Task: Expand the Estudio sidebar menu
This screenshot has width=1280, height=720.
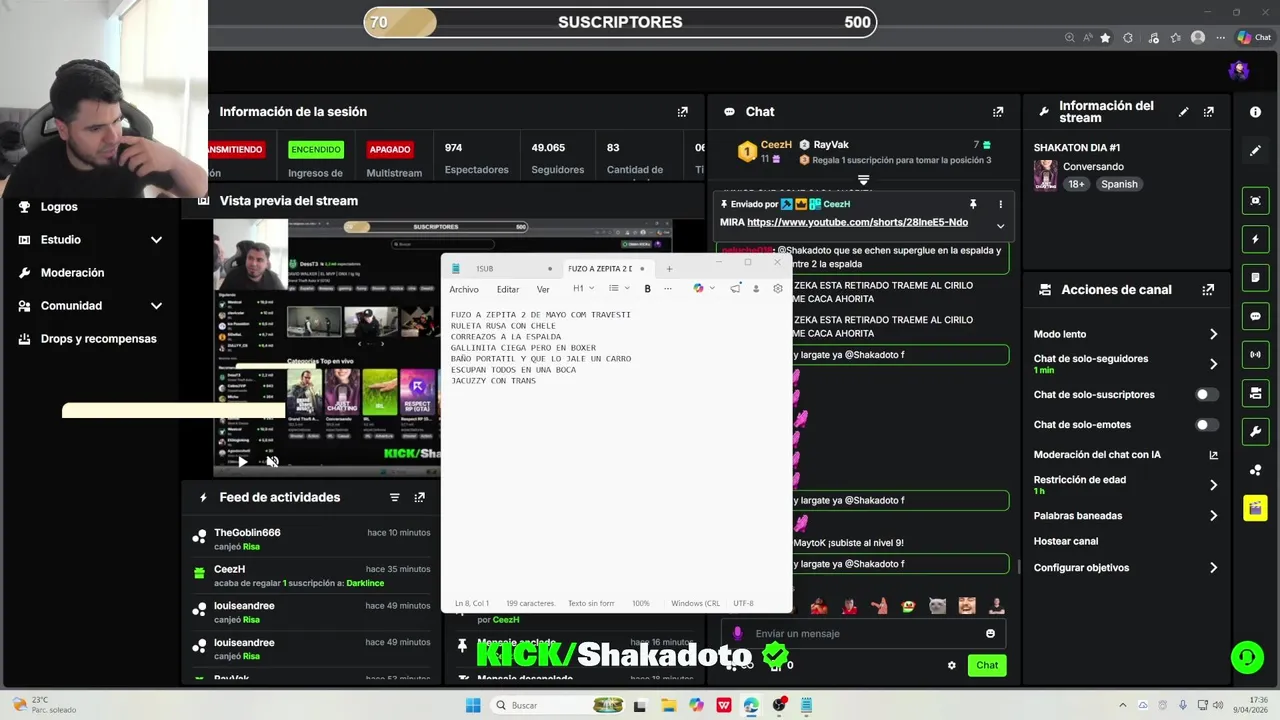Action: [x=156, y=240]
